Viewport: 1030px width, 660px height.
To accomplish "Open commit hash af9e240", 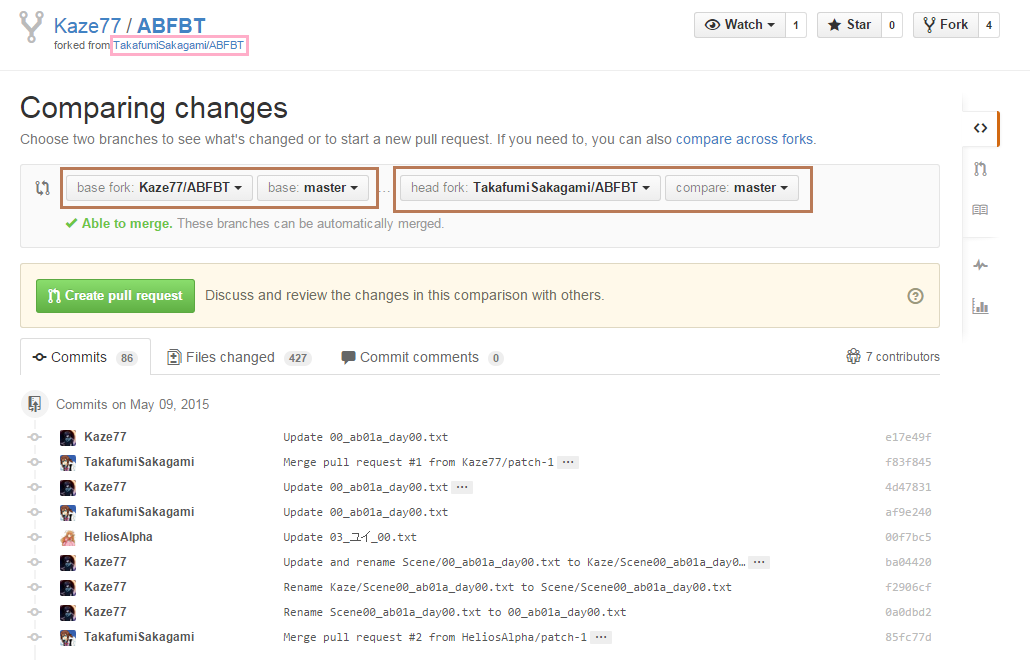I will point(908,512).
